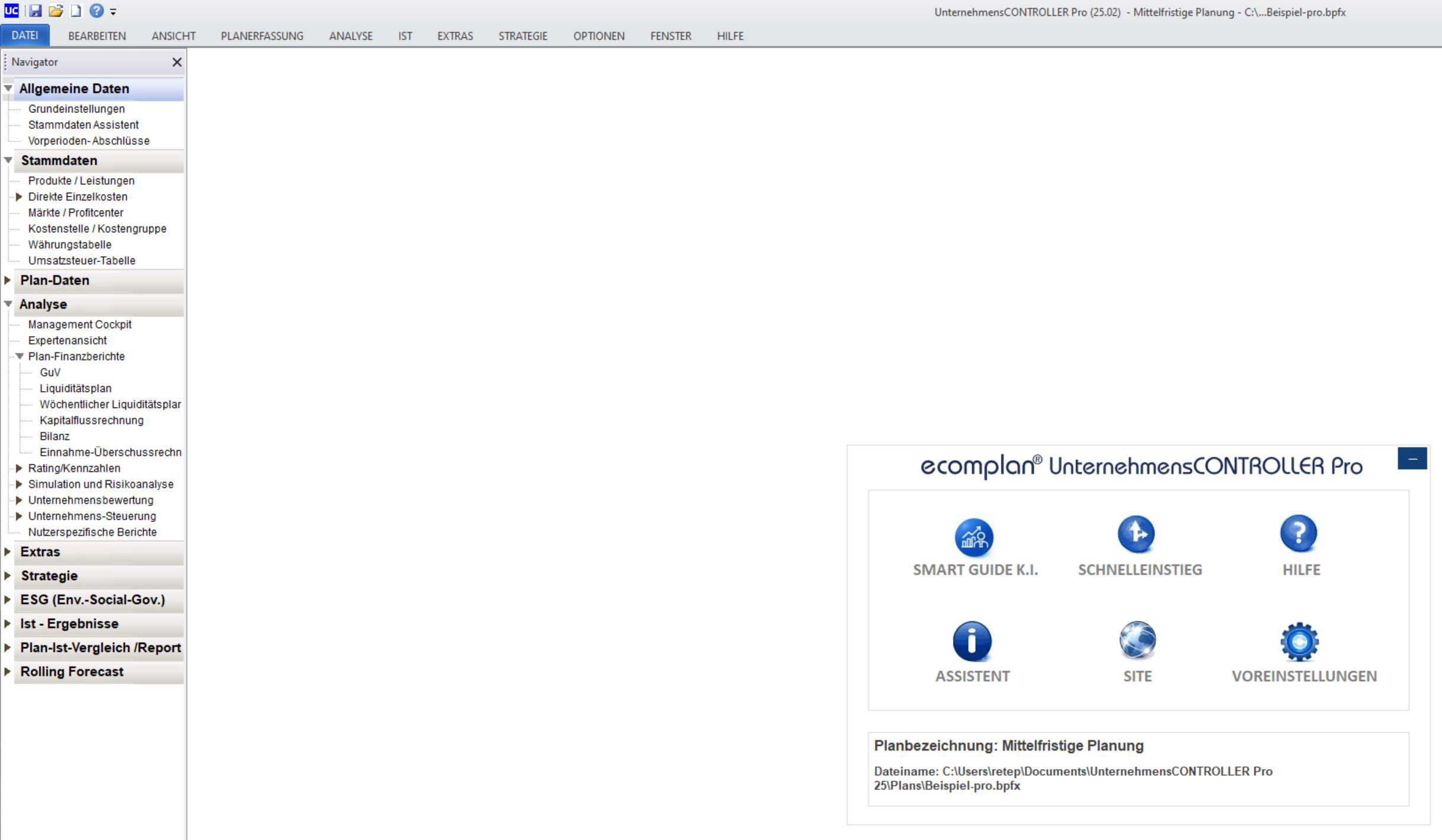Expand the Rolling Forecast section
Viewport: 1442px width, 840px height.
click(8, 672)
